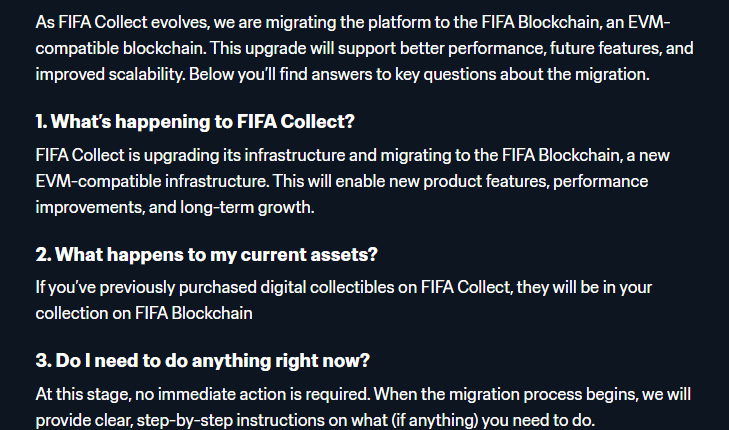Click the line starting "At this stage"
Viewport: 729px width, 430px height.
tap(360, 394)
